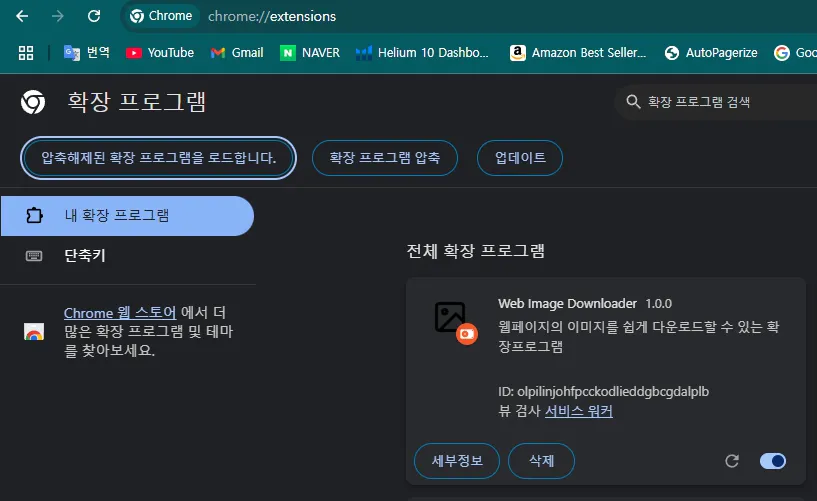Image resolution: width=817 pixels, height=501 pixels.
Task: Click the 웹페이지의 이미지를 쉽게 다운로드 description
Action: [639, 336]
